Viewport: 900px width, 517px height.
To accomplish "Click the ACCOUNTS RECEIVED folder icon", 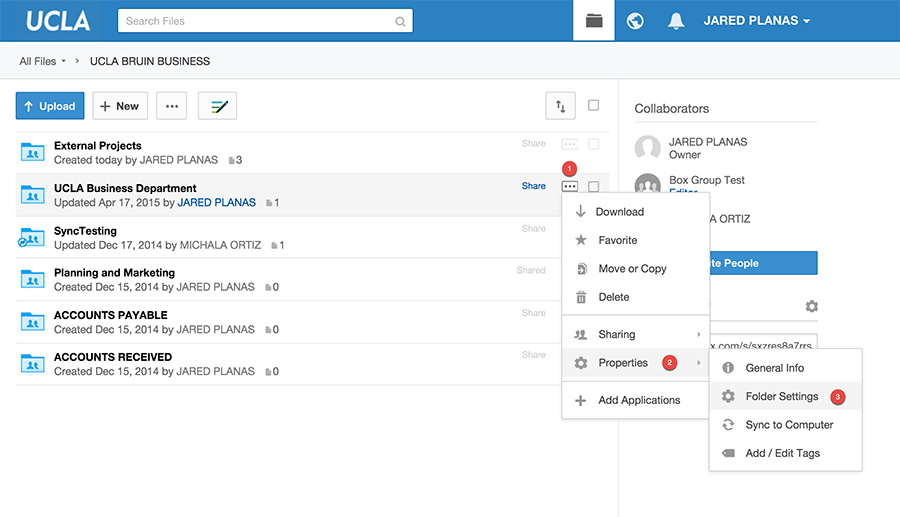I will point(33,363).
